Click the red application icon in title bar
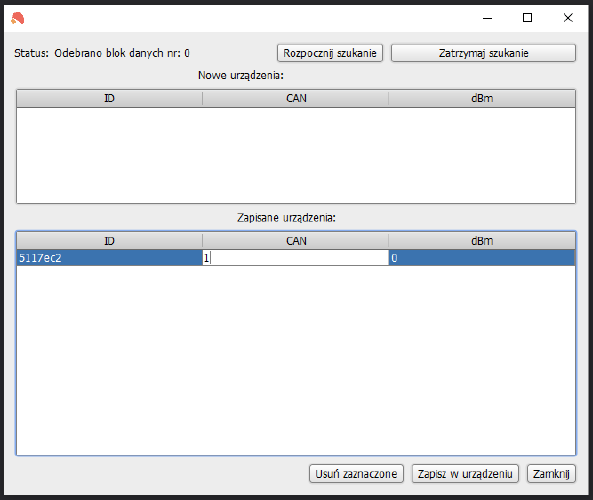The image size is (593, 500). [17, 18]
